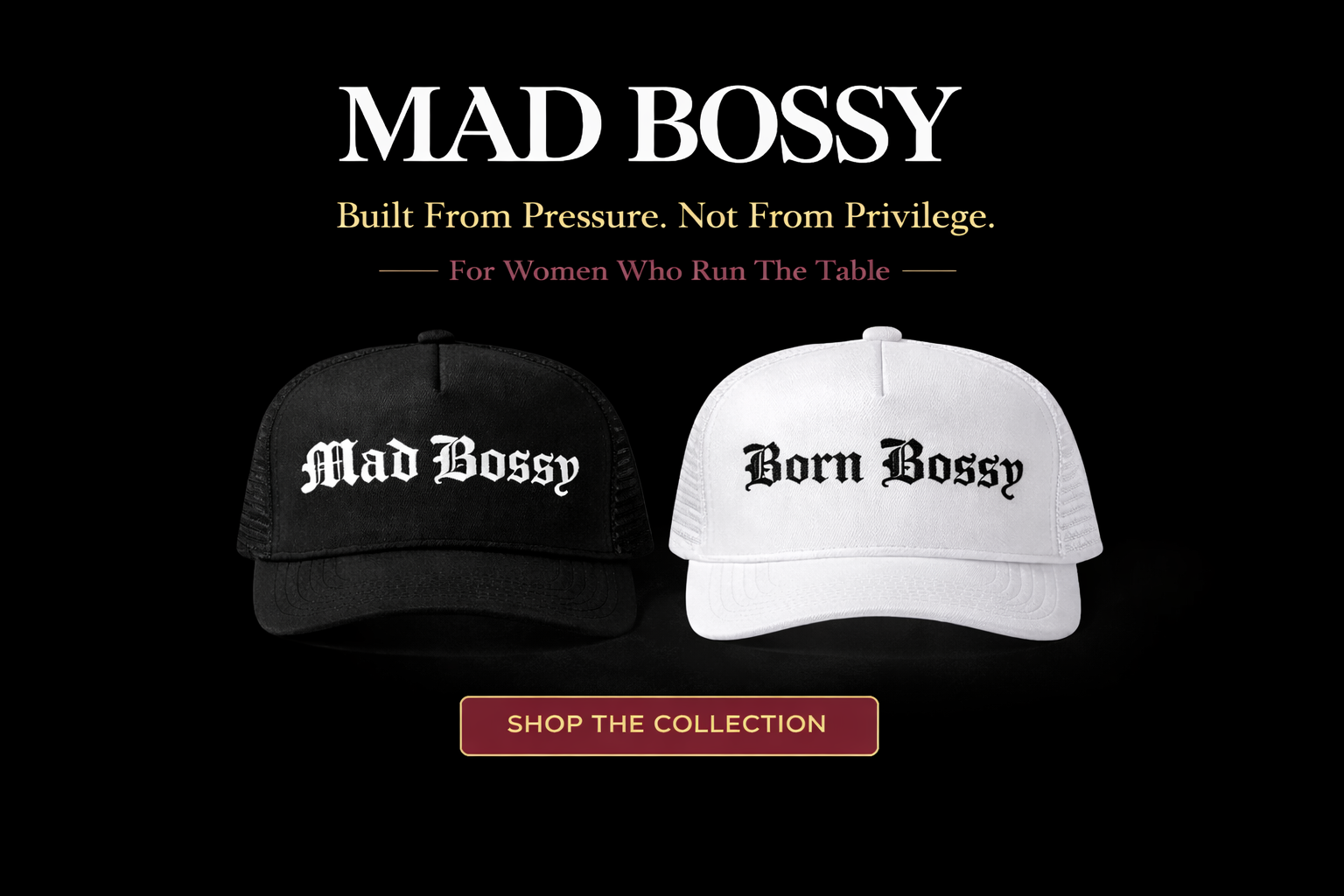Click the Mad Bossy embroidered lettering
Image resolution: width=1344 pixels, height=896 pixels.
[440, 465]
